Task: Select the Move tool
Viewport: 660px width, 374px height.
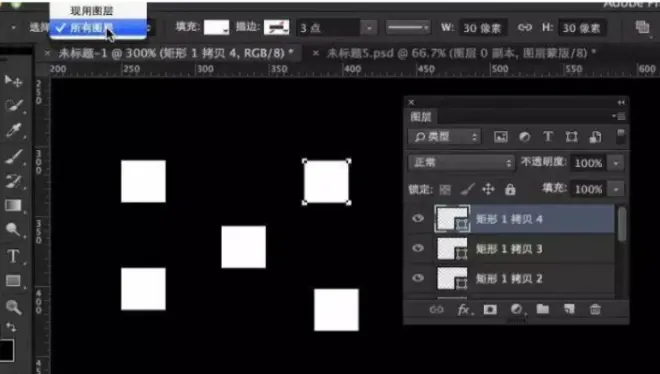Action: pyautogui.click(x=13, y=80)
